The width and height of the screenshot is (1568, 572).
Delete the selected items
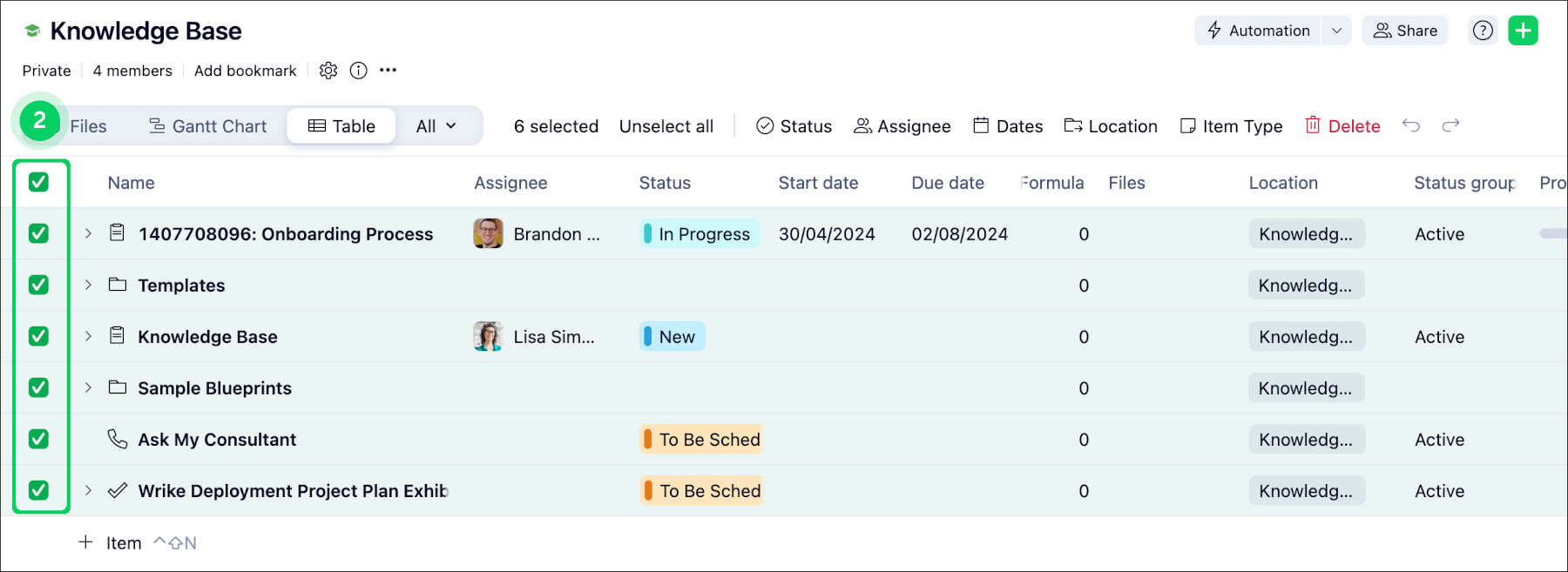(x=1342, y=126)
